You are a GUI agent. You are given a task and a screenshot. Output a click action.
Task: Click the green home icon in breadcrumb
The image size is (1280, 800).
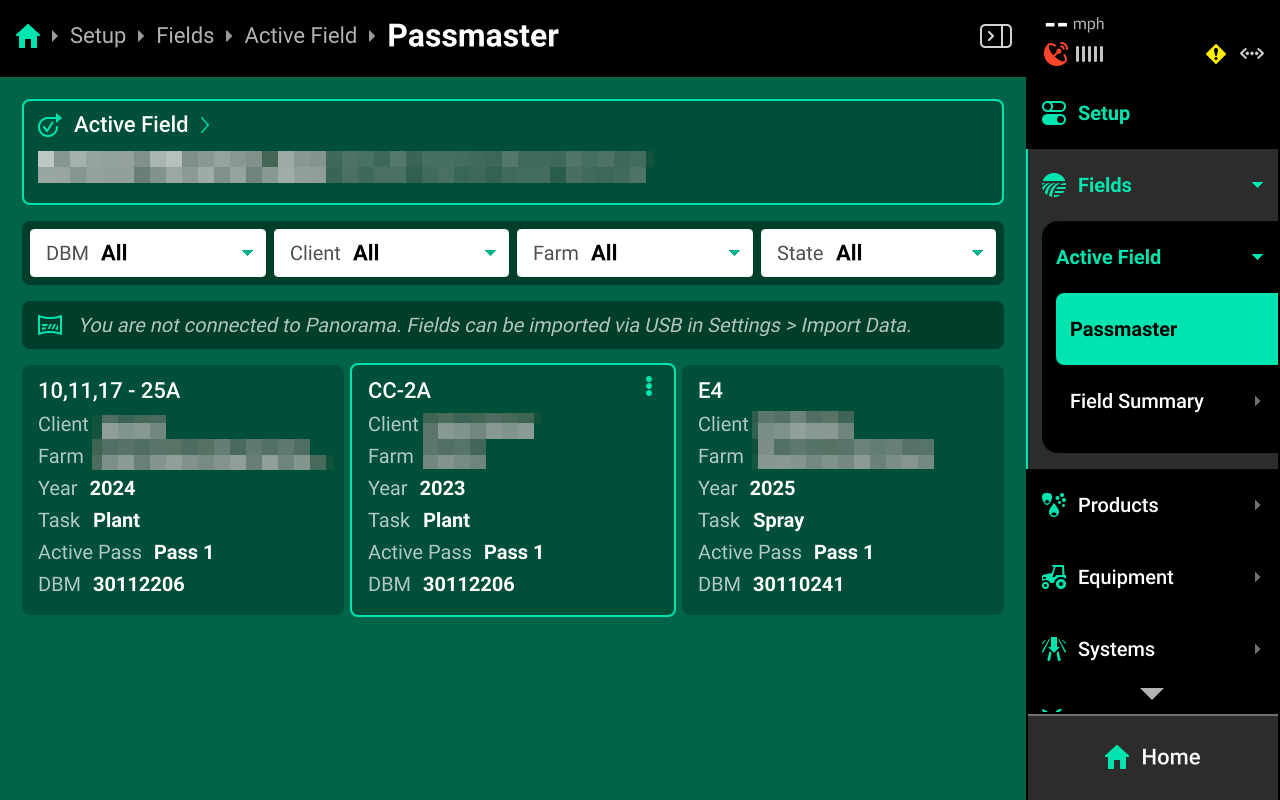pyautogui.click(x=28, y=37)
